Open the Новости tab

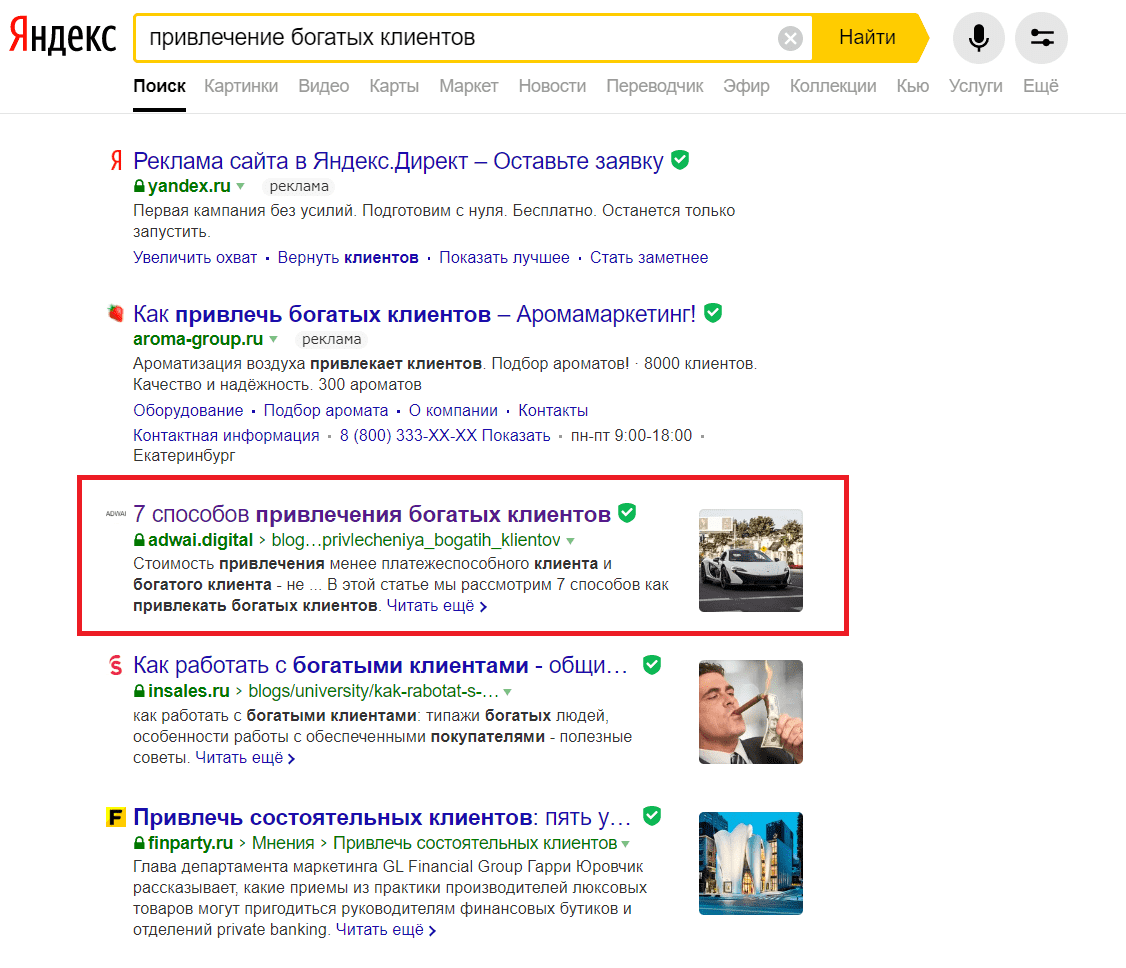tap(552, 86)
